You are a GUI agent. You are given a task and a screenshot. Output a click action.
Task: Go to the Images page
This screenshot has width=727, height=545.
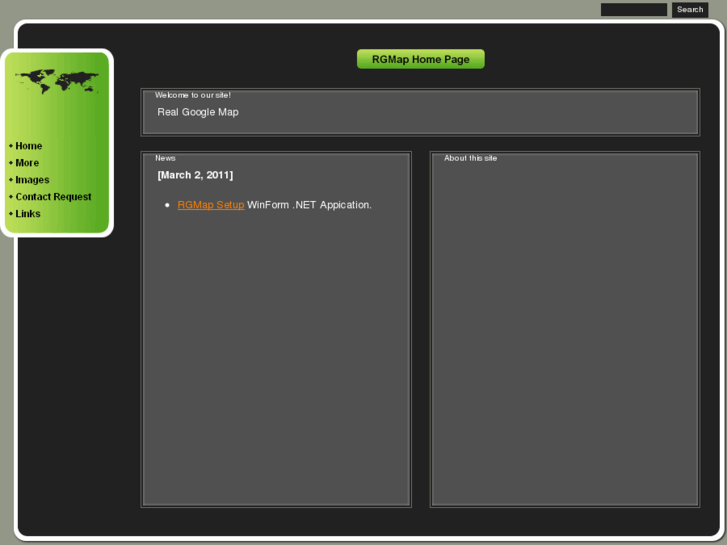point(32,180)
